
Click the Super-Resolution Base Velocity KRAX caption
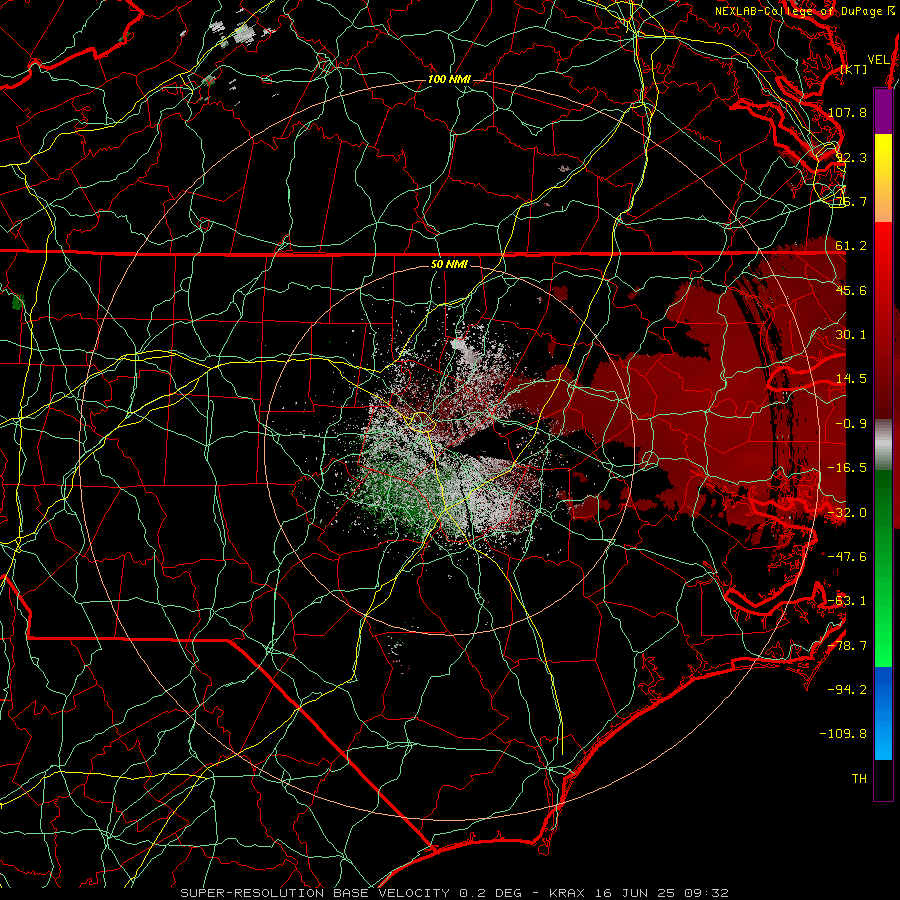click(455, 893)
